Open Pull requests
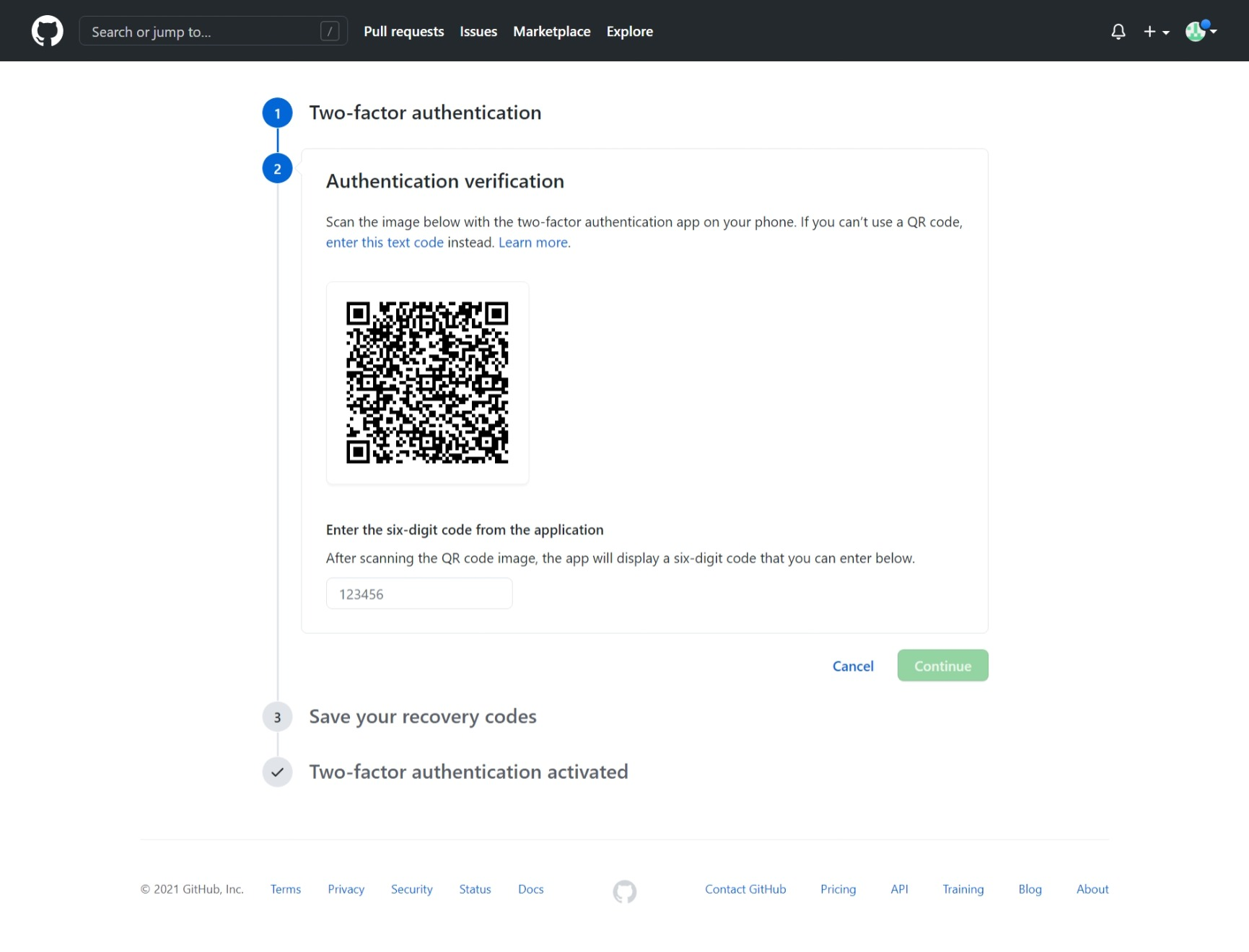 point(403,31)
